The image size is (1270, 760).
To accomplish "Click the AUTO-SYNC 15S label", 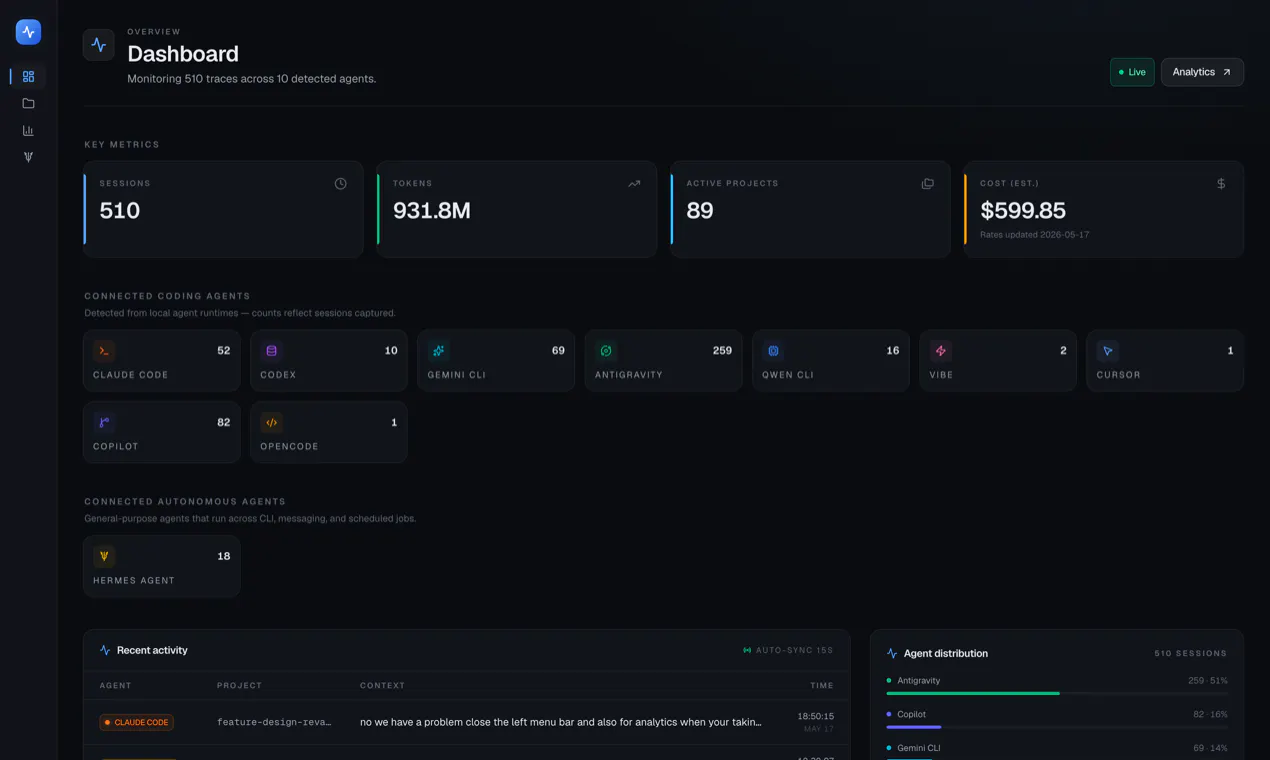I will [794, 650].
